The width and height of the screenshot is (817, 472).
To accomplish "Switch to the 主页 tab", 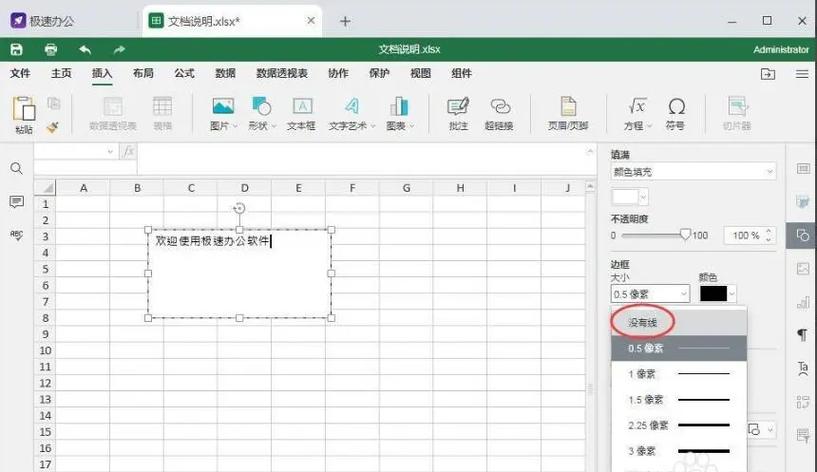I will tap(61, 73).
